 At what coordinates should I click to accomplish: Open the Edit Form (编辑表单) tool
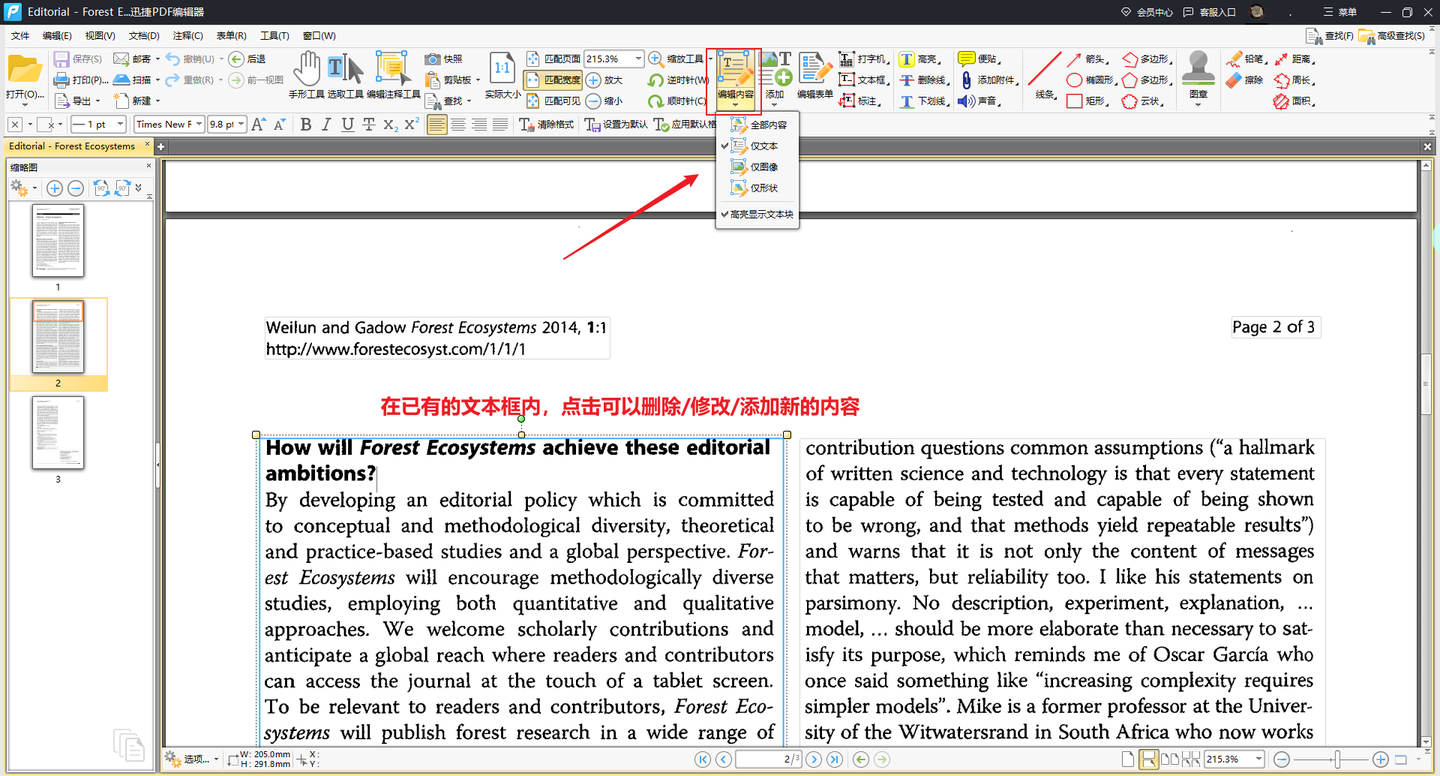[x=815, y=76]
